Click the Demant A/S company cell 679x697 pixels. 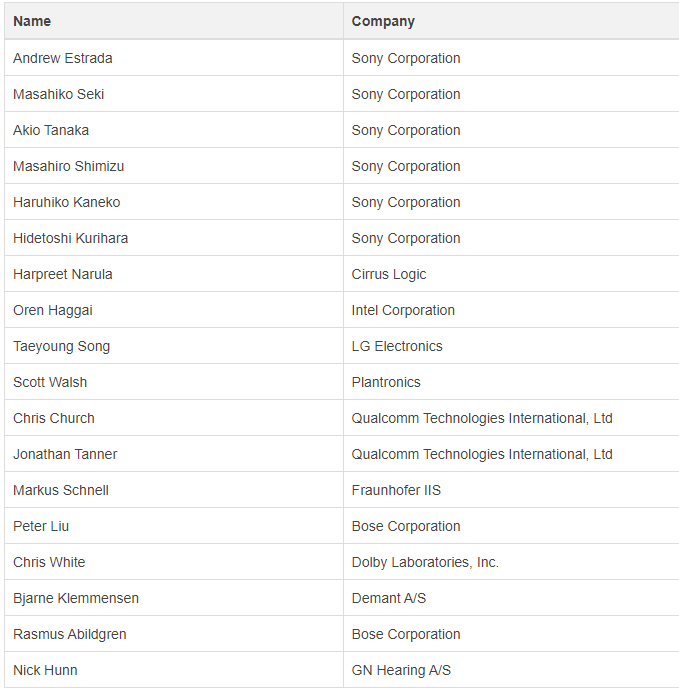tap(389, 598)
